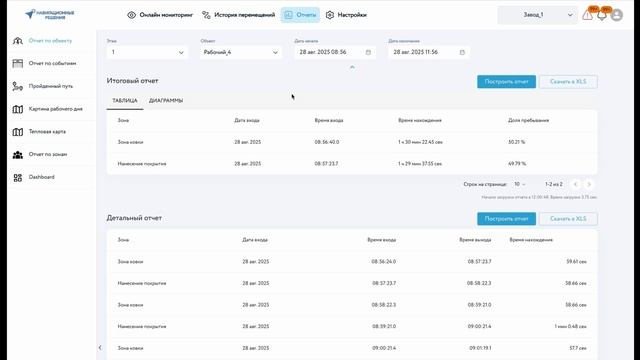The image size is (640, 360).
Task: Click the 59.61 сек duration cell
Action: pos(576,262)
